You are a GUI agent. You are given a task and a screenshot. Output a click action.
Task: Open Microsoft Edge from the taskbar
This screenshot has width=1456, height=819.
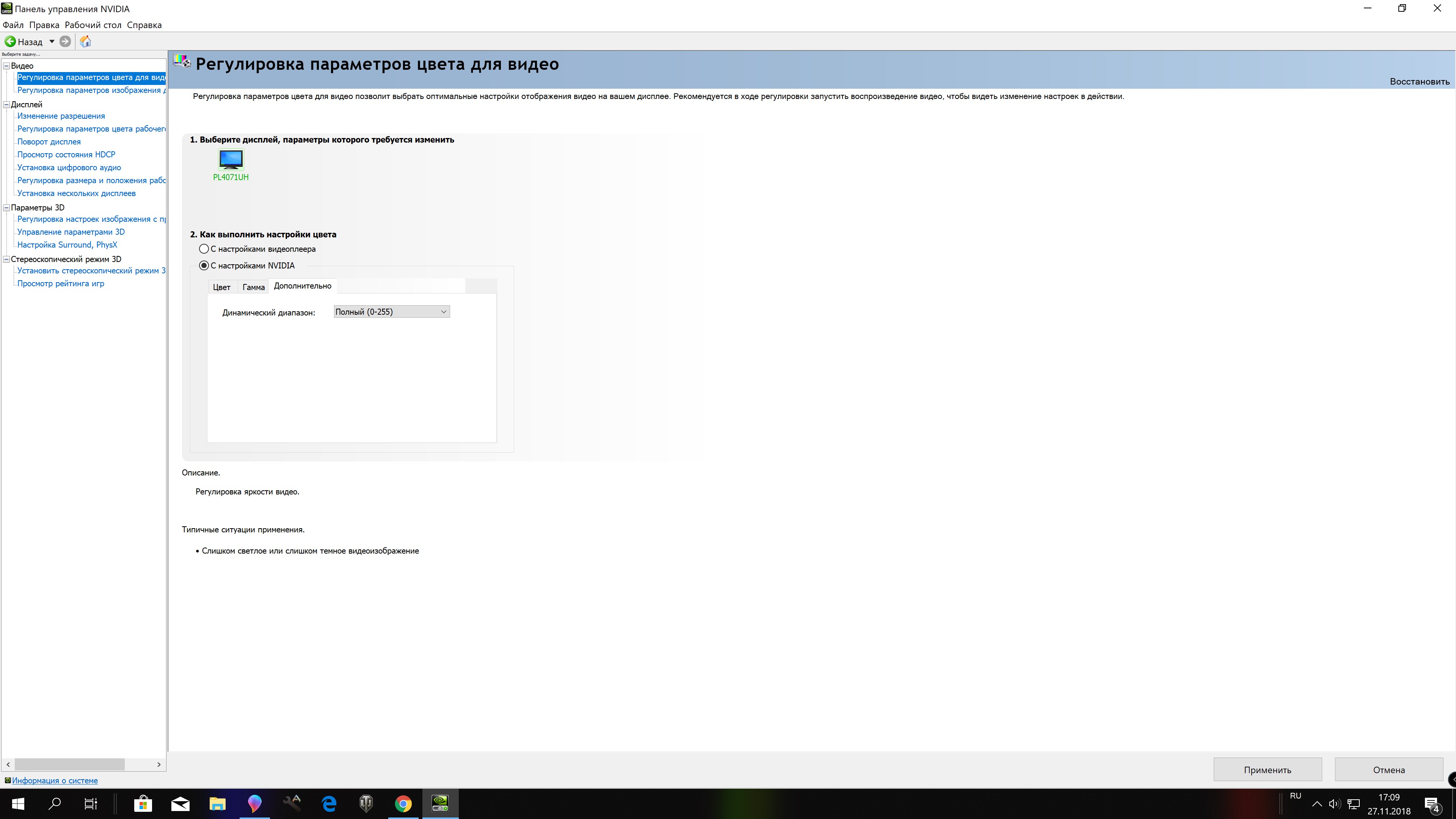coord(329,803)
